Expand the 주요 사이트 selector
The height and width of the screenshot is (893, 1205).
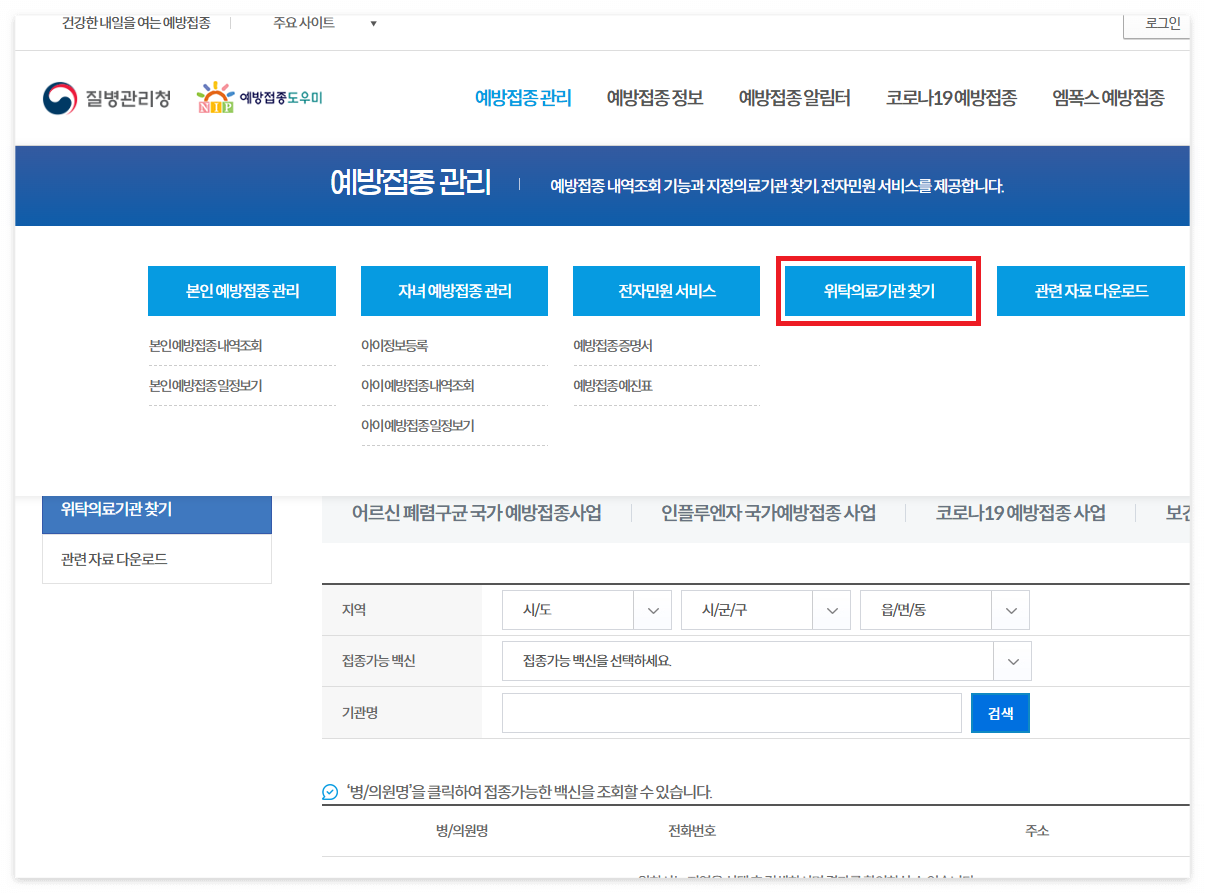coord(322,21)
